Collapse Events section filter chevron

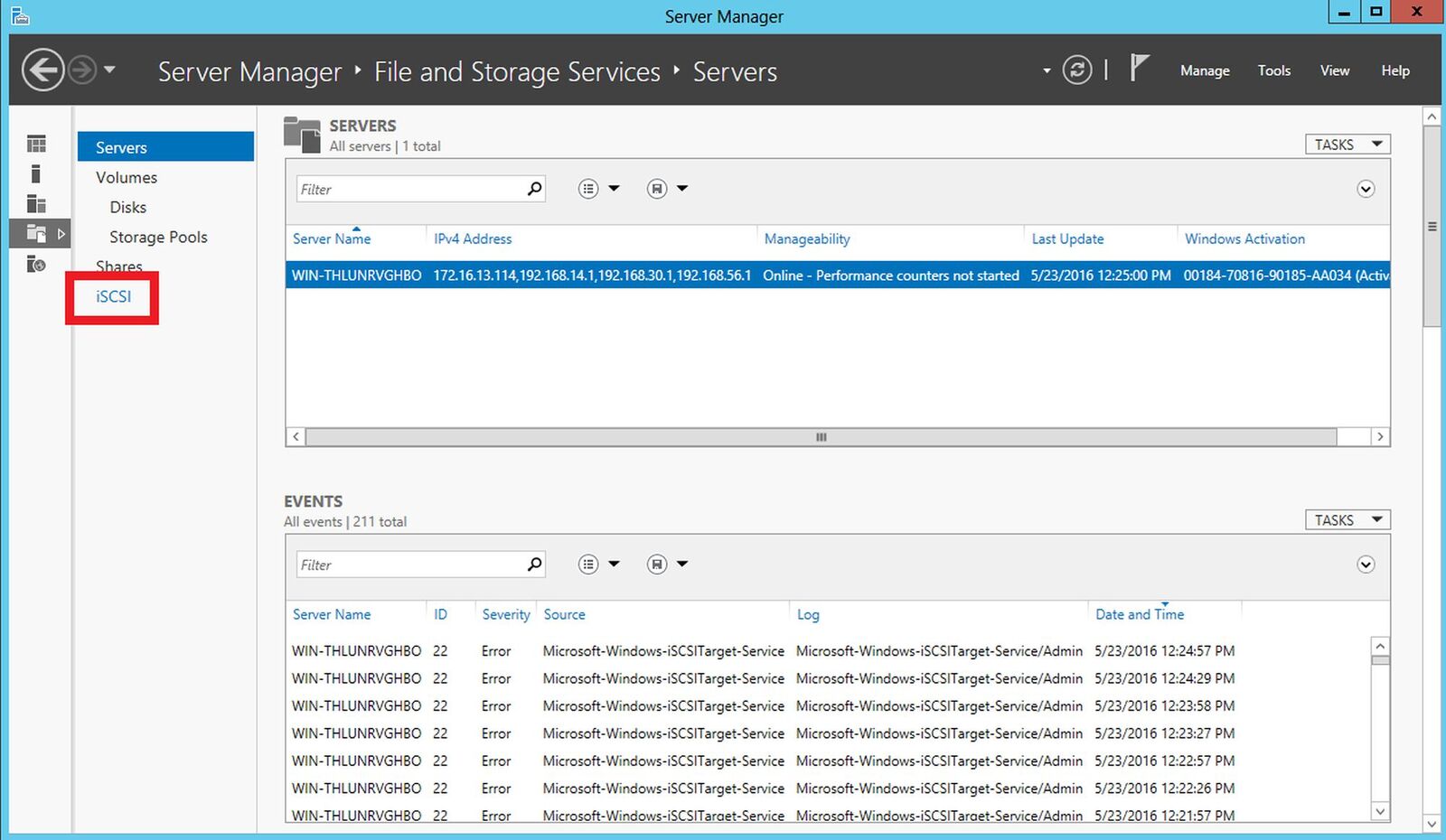pyautogui.click(x=1366, y=565)
